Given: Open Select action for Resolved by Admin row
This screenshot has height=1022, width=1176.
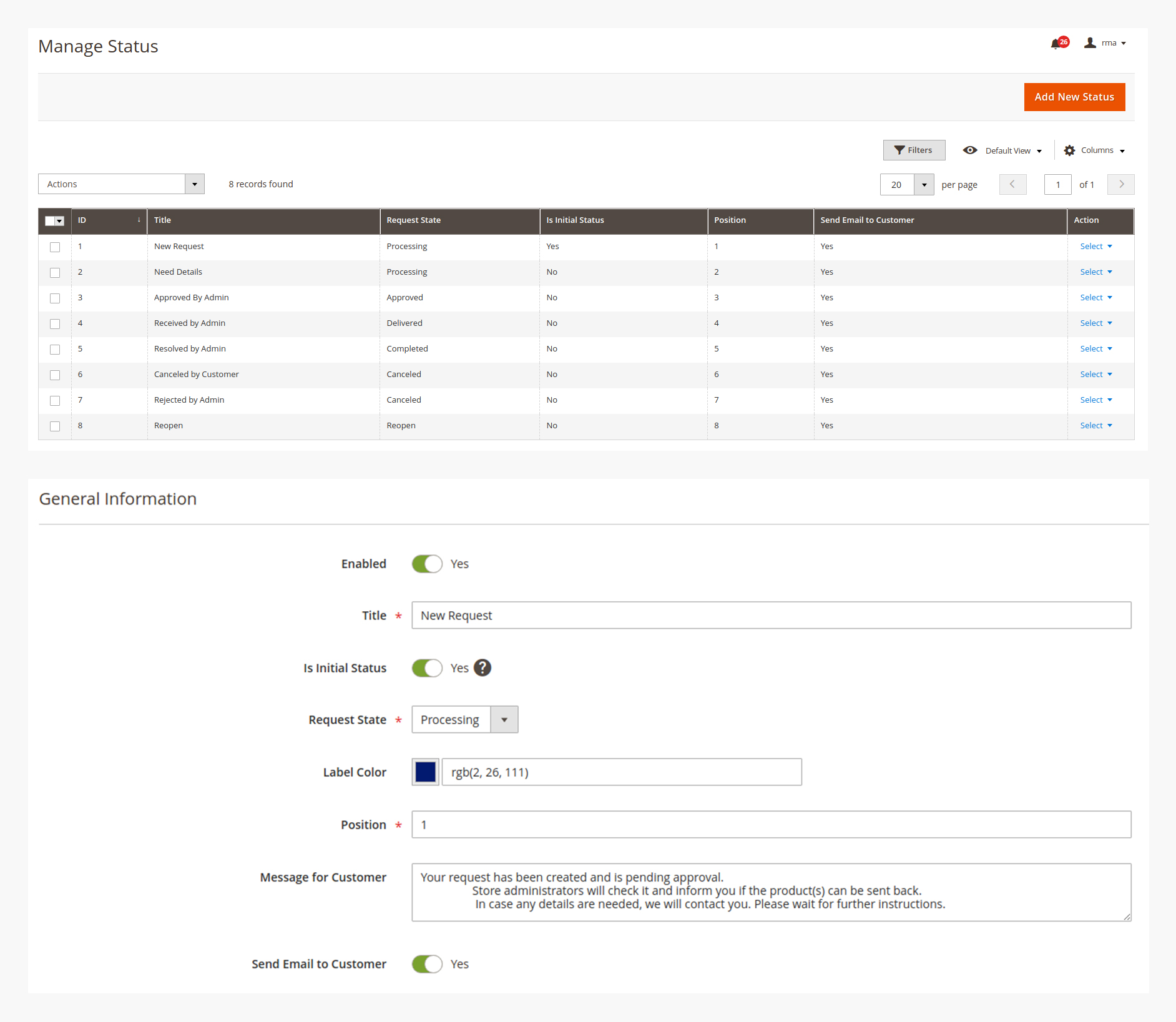Looking at the screenshot, I should (1095, 349).
